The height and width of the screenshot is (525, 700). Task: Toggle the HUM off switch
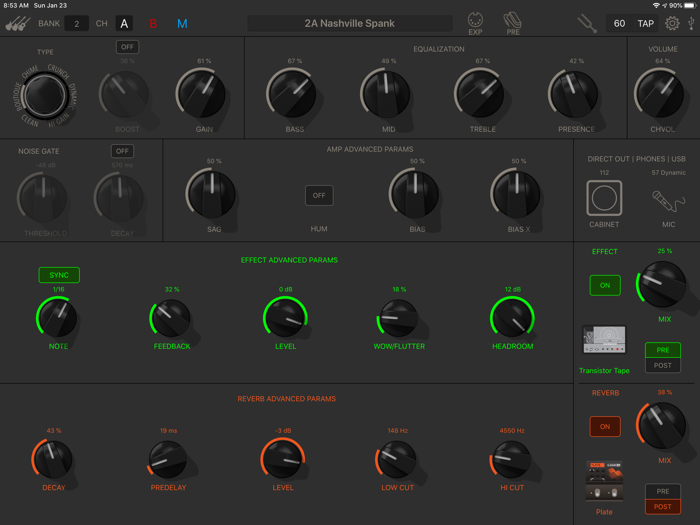click(x=319, y=196)
